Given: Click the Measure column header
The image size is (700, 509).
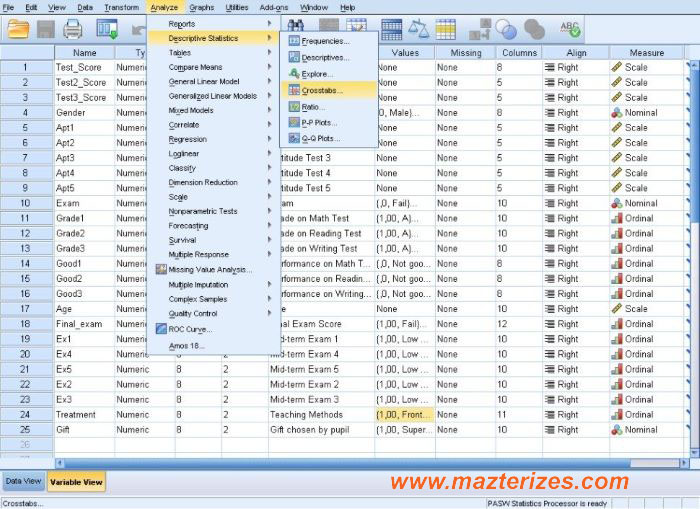Looking at the screenshot, I should [x=647, y=53].
